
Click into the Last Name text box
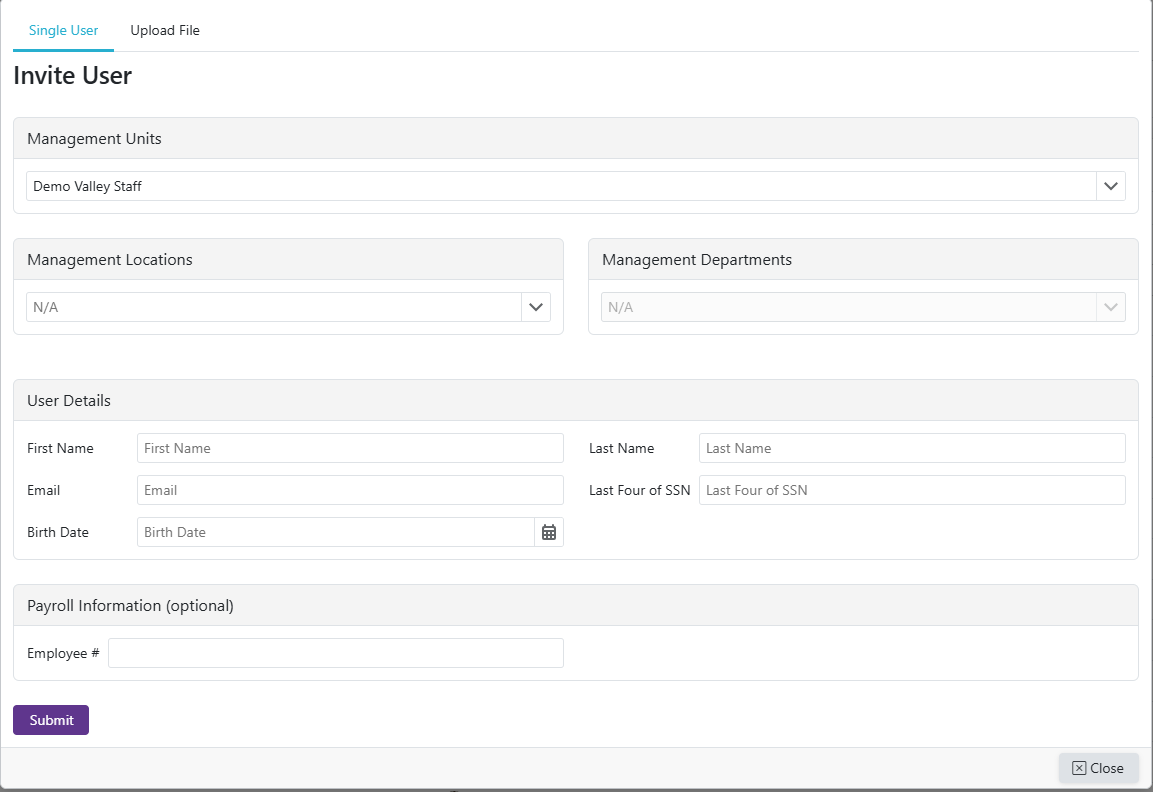pyautogui.click(x=912, y=448)
